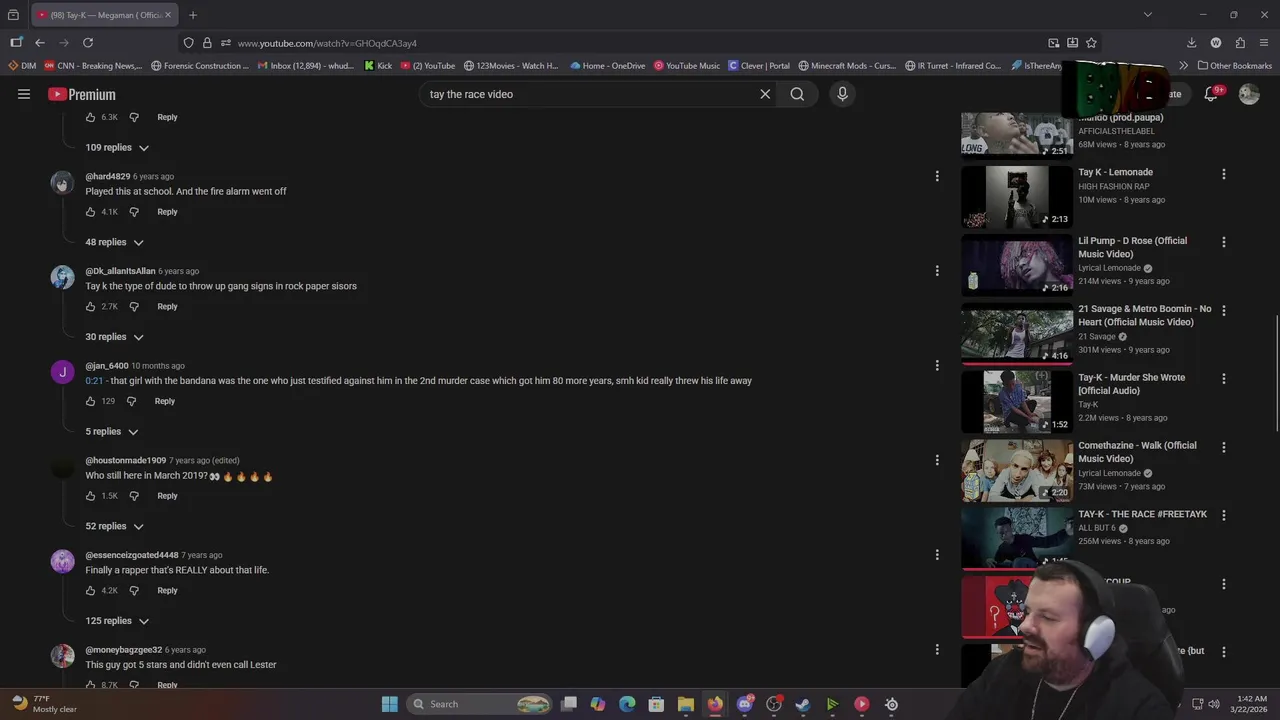Open options menu for @essenceizgoated4448 comment

pos(937,555)
